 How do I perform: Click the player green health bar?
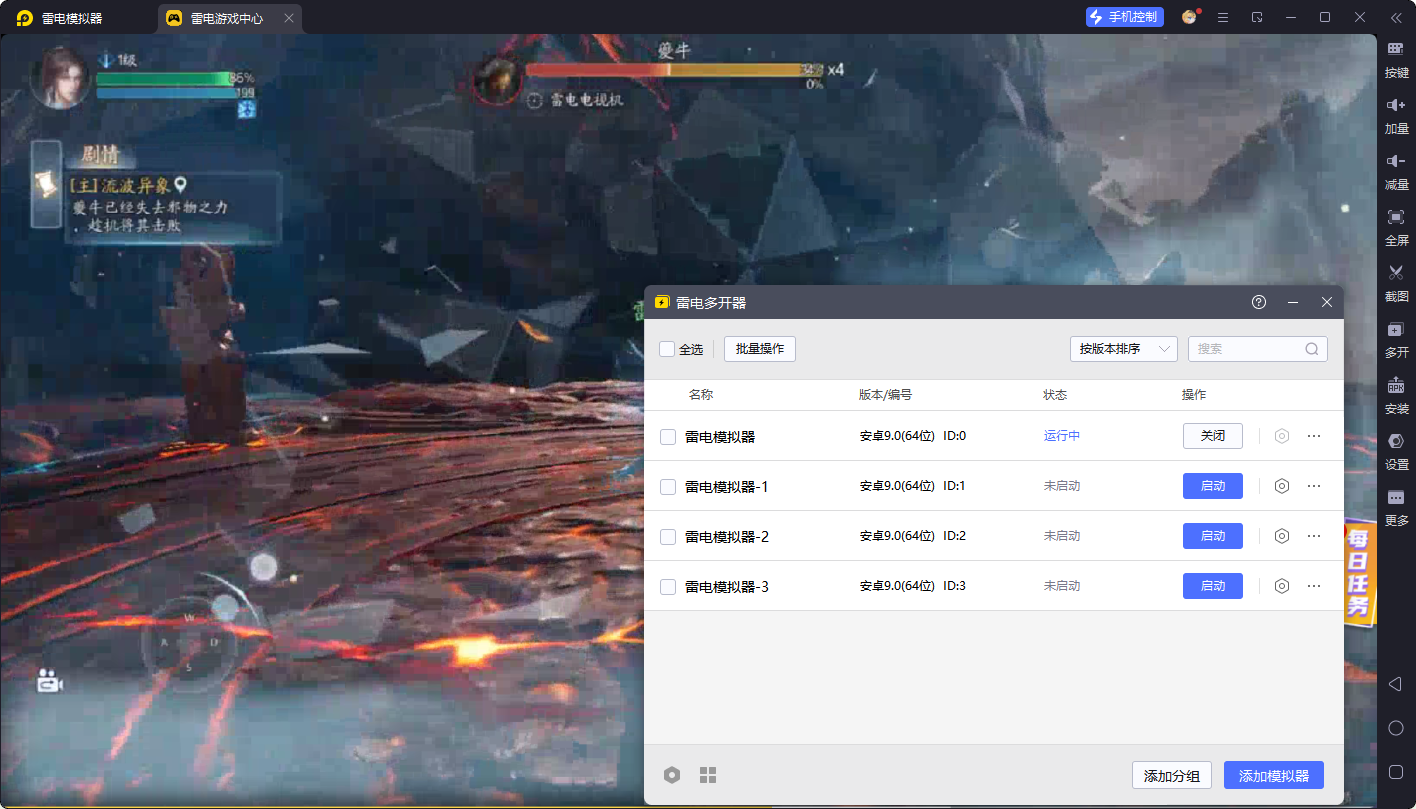click(x=165, y=78)
